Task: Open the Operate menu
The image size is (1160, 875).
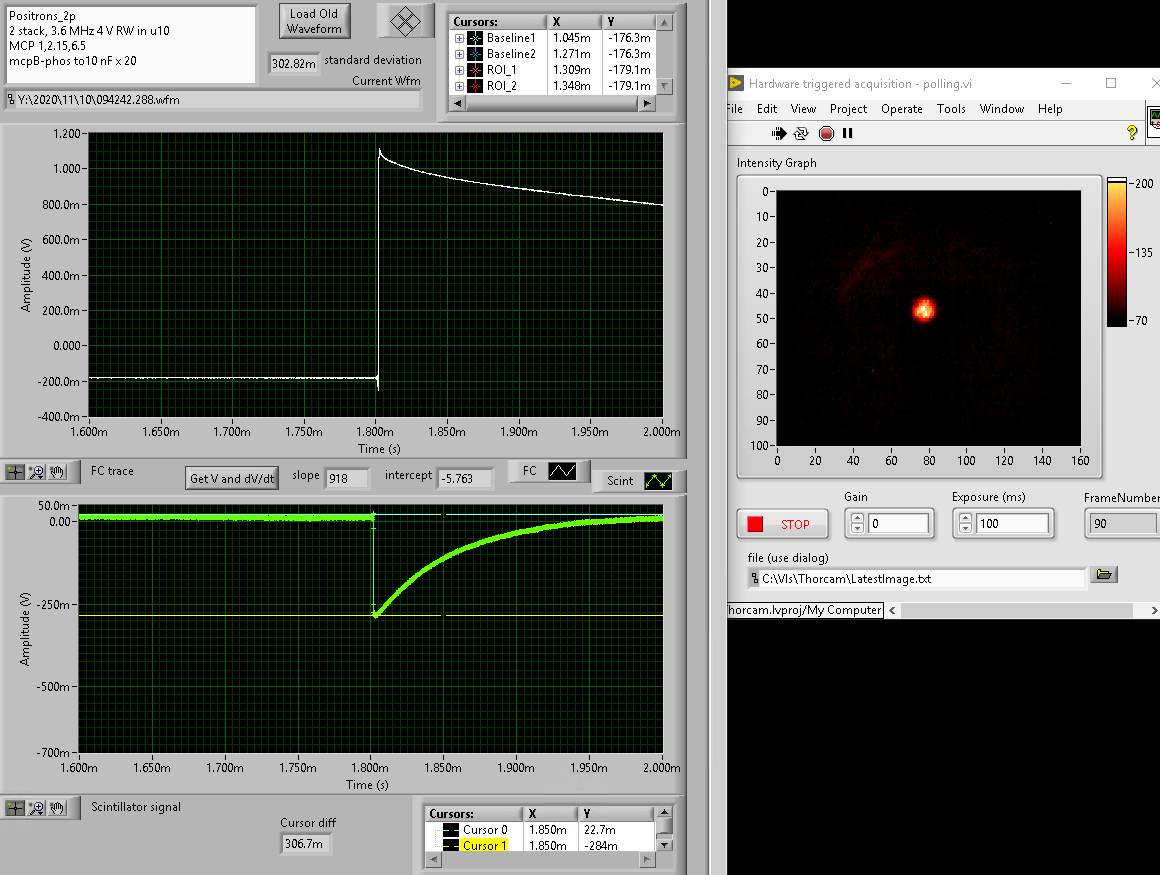Action: [901, 109]
